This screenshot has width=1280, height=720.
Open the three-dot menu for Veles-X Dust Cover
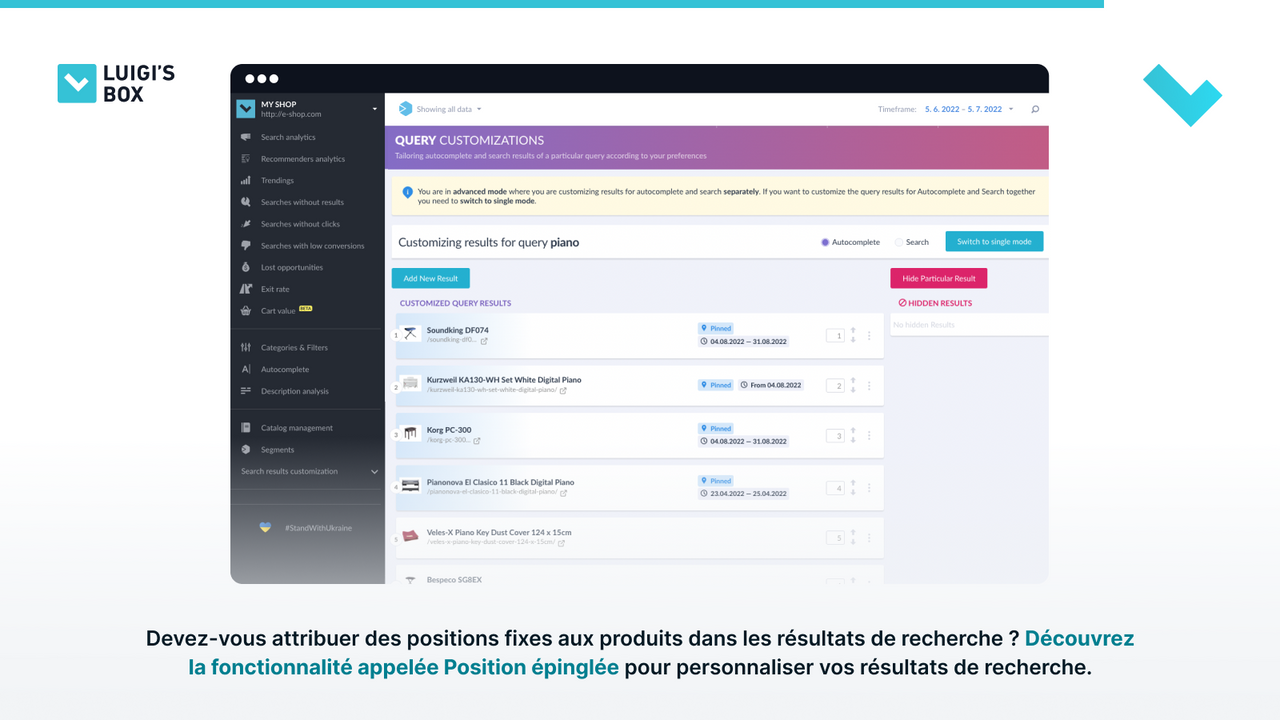pyautogui.click(x=869, y=538)
